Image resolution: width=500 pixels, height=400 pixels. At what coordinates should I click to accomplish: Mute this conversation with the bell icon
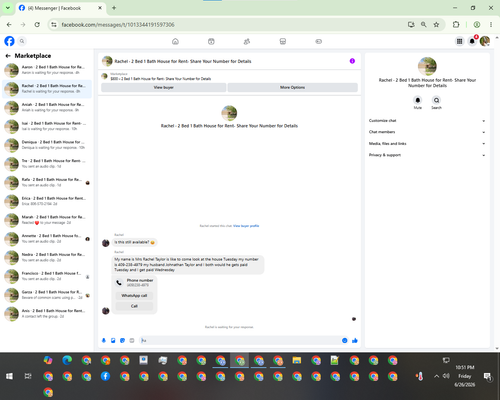pos(418,100)
